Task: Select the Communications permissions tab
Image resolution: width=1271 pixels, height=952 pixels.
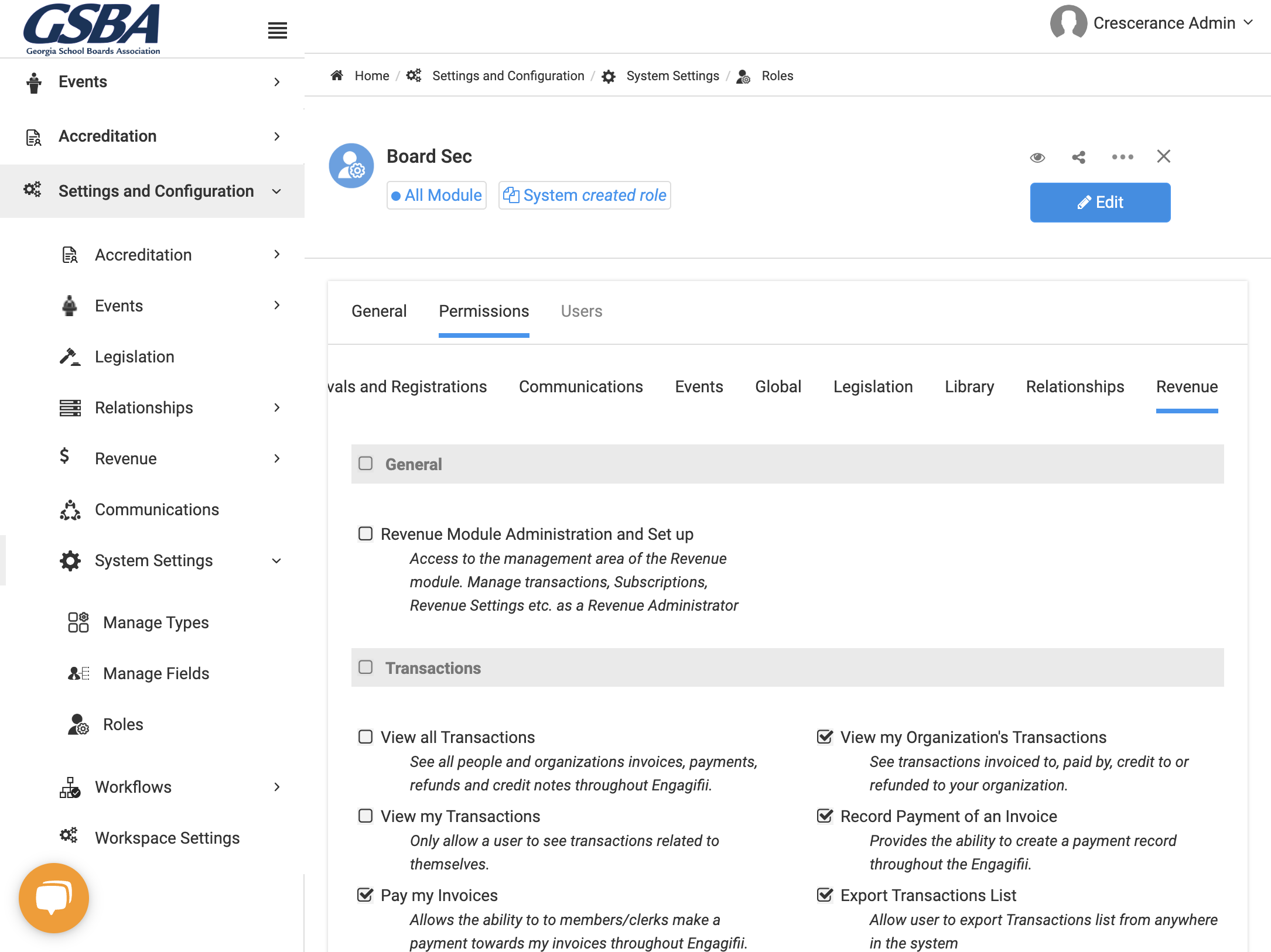Action: tap(581, 386)
